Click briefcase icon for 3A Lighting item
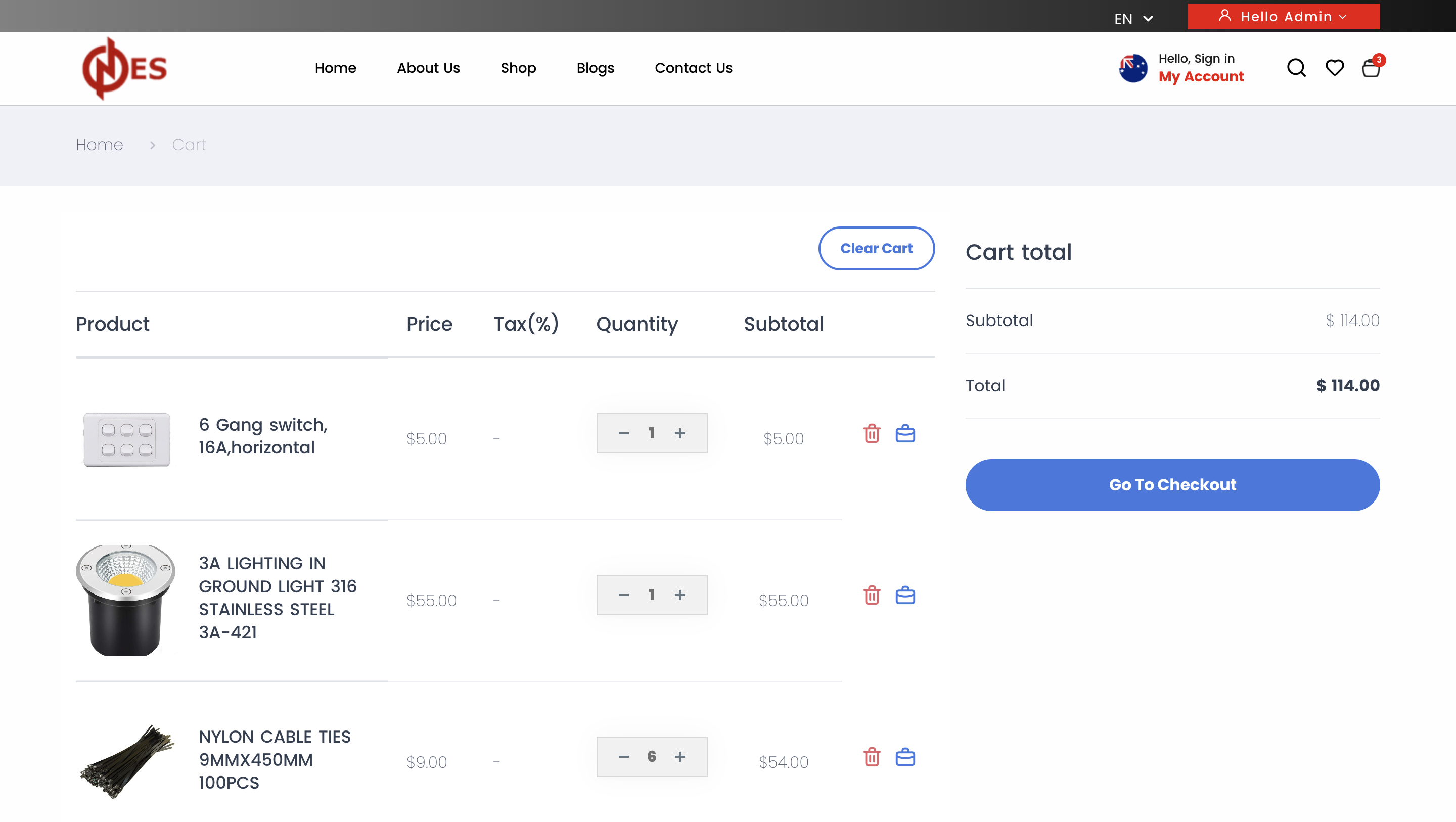The width and height of the screenshot is (1456, 822). click(905, 596)
